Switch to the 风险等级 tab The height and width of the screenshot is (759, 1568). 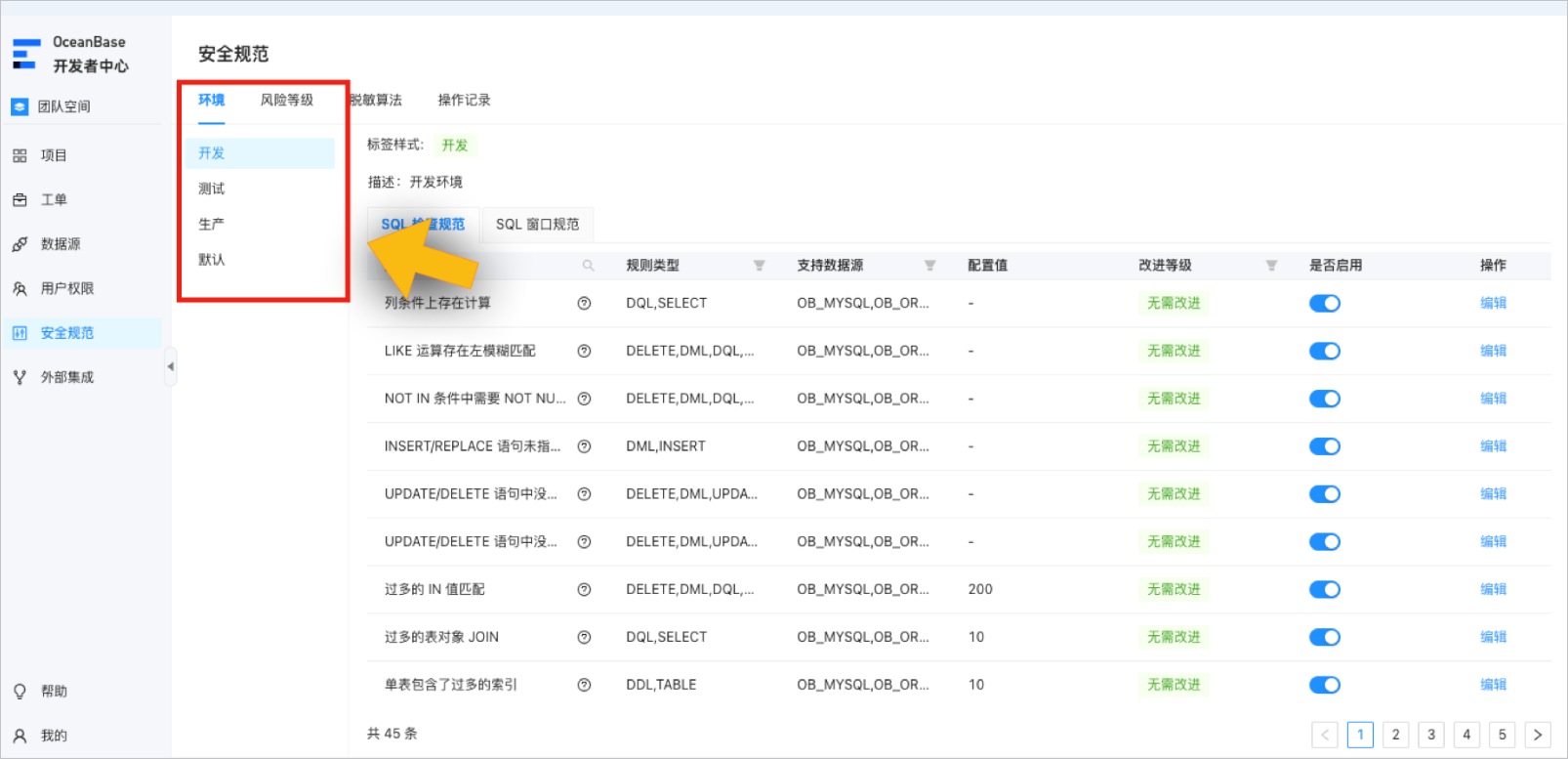[287, 100]
